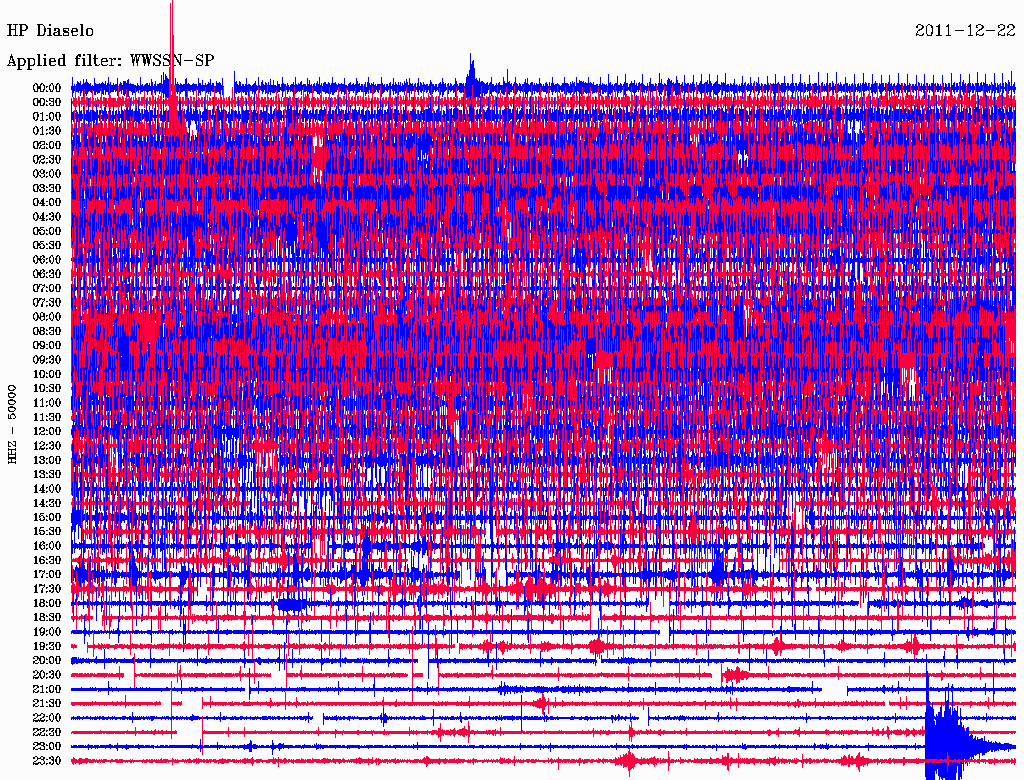Click the 'Applied filter: WWSSN-SP' label
The image size is (1024, 780).
pyautogui.click(x=110, y=61)
